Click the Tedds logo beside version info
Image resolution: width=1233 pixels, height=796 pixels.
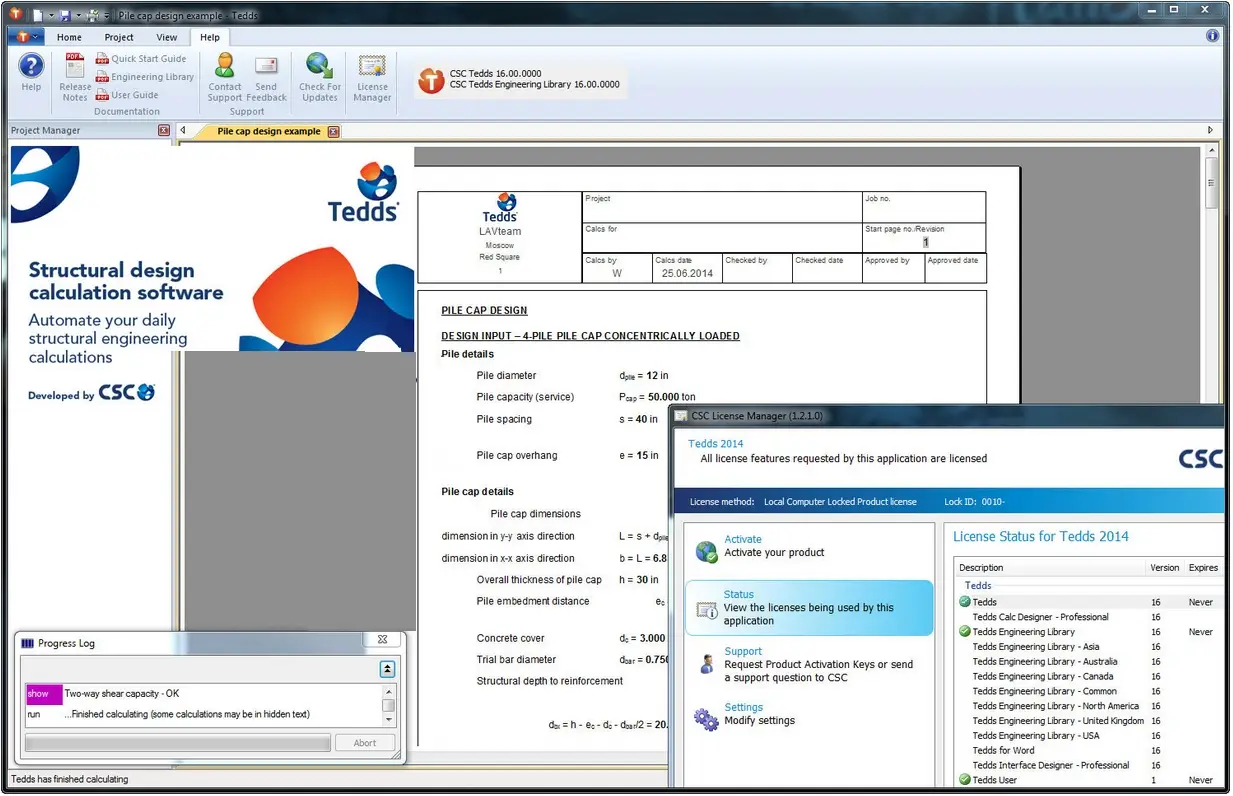pos(431,80)
